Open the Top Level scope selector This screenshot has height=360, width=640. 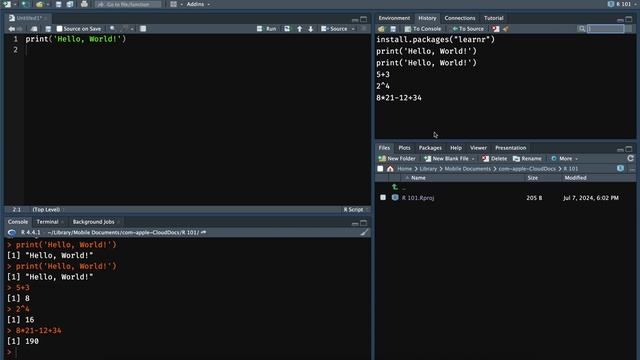tap(47, 209)
